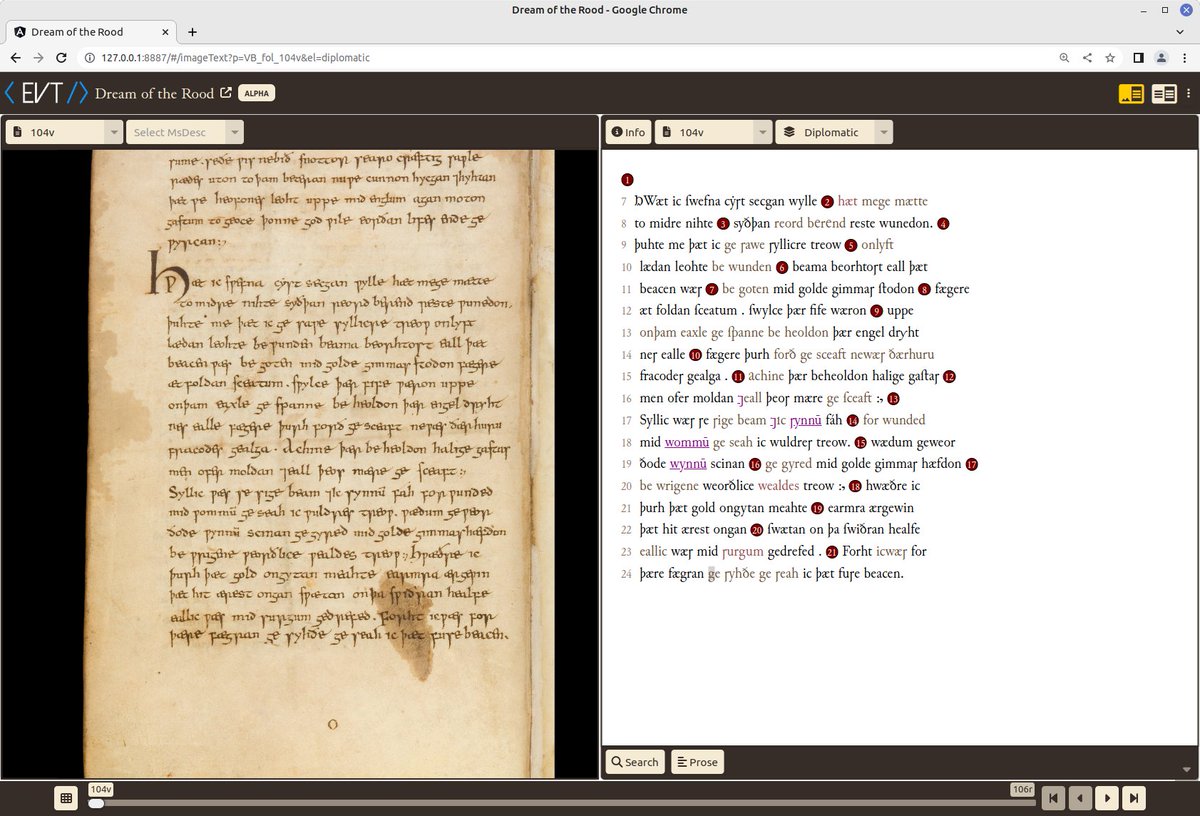Click the page navigation slider track

click(562, 802)
